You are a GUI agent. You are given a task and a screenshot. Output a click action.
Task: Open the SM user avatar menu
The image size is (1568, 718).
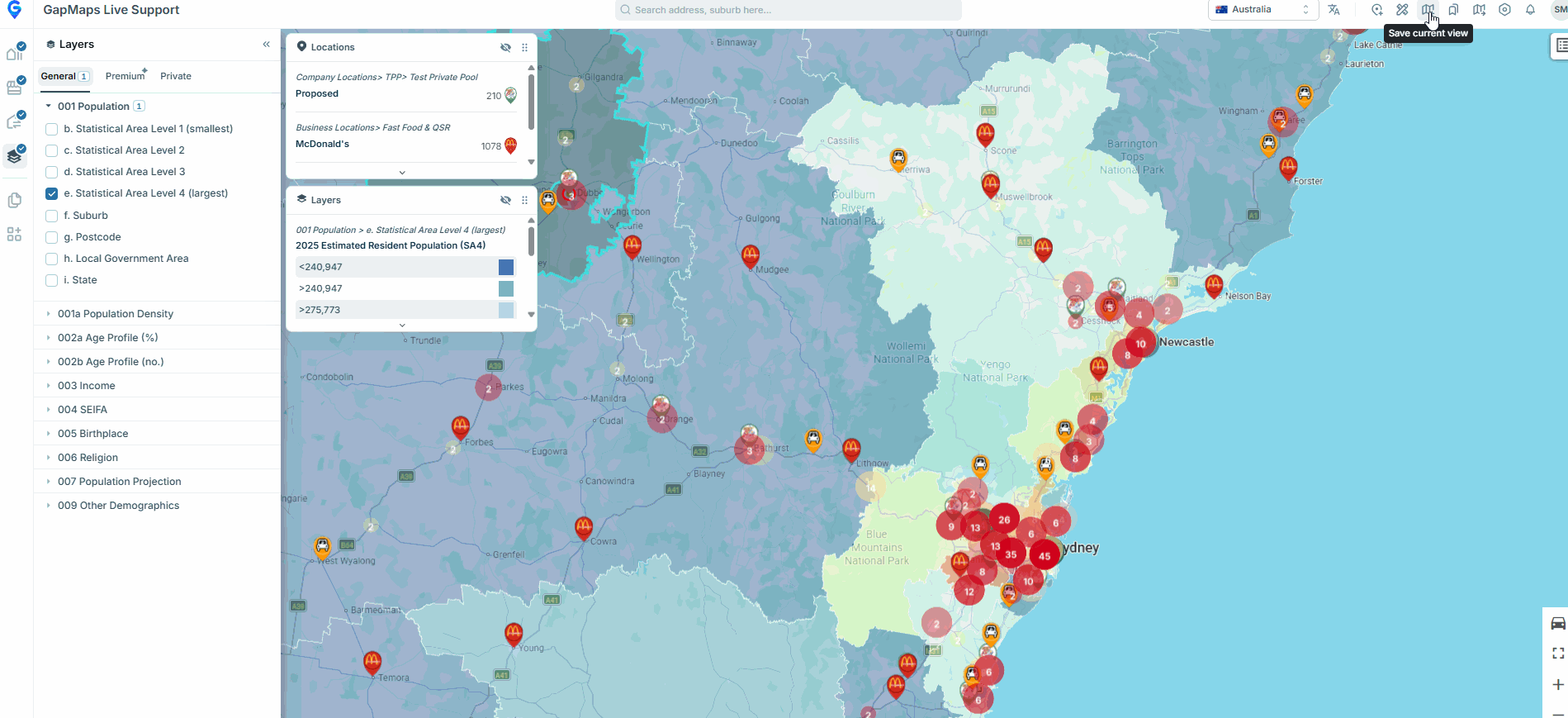[x=1559, y=10]
